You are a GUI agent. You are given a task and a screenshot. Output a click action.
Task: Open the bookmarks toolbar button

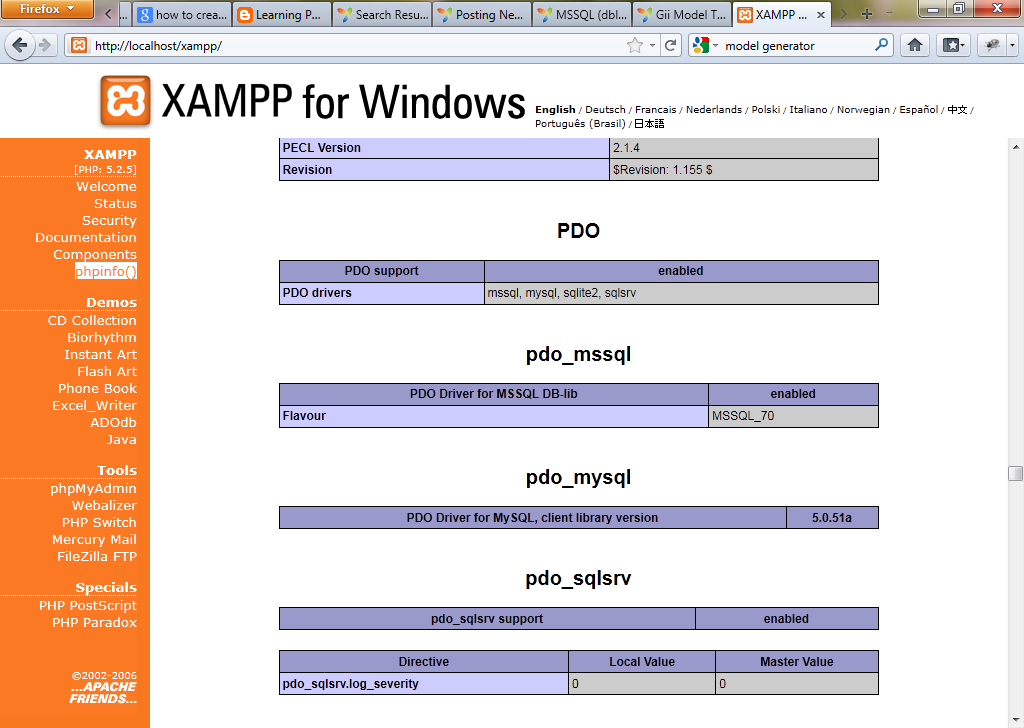coord(954,45)
